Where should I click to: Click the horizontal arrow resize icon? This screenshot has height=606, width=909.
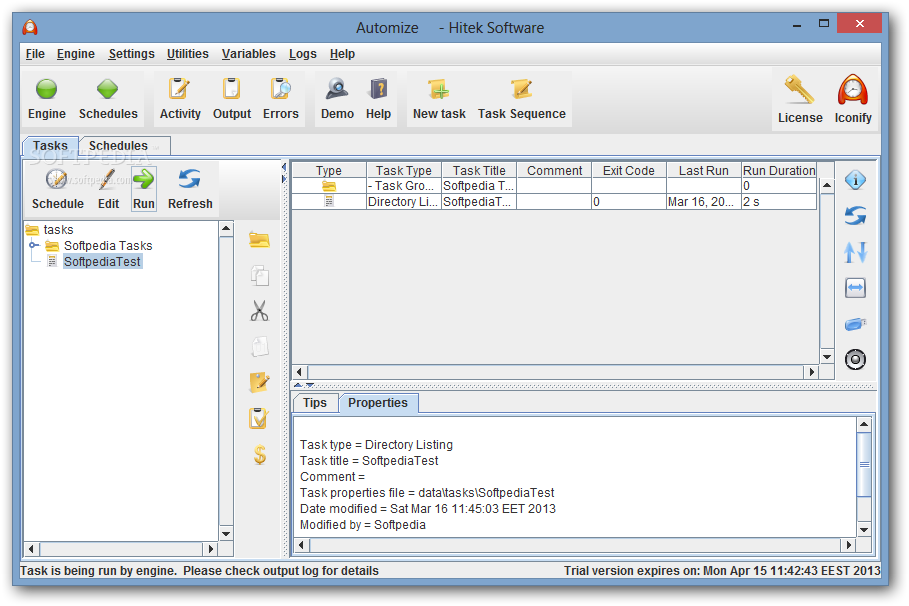point(855,288)
